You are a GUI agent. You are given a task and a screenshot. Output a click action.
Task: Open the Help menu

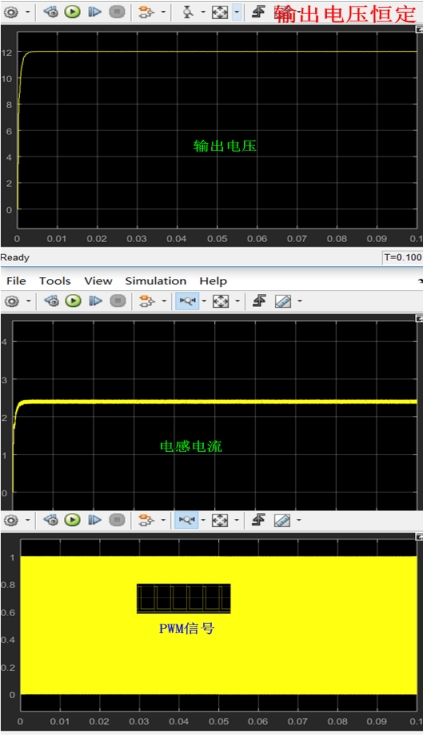click(x=213, y=281)
